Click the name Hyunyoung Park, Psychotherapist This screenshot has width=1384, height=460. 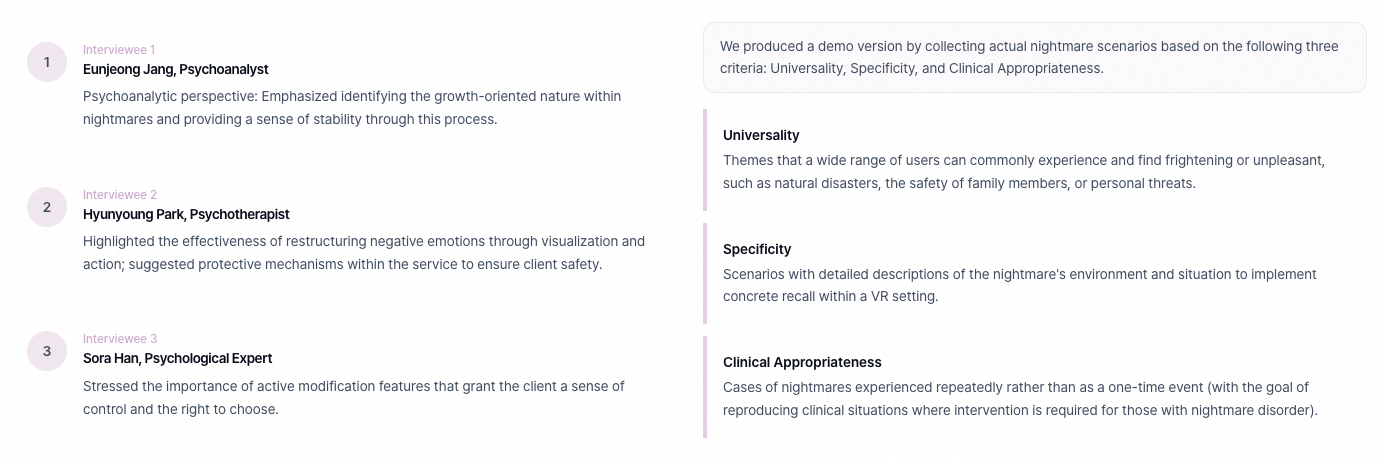186,214
